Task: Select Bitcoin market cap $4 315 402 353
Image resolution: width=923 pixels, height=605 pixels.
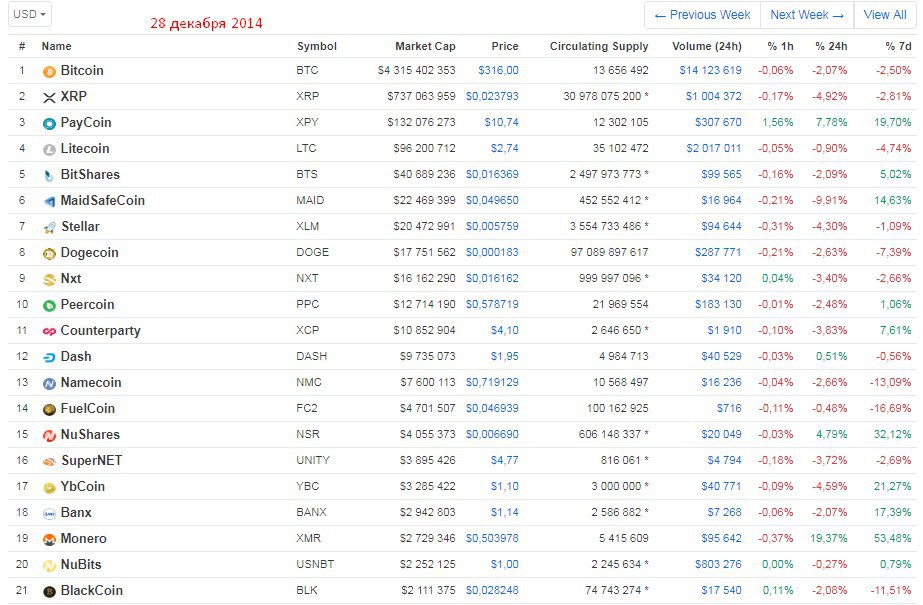Action: click(416, 71)
